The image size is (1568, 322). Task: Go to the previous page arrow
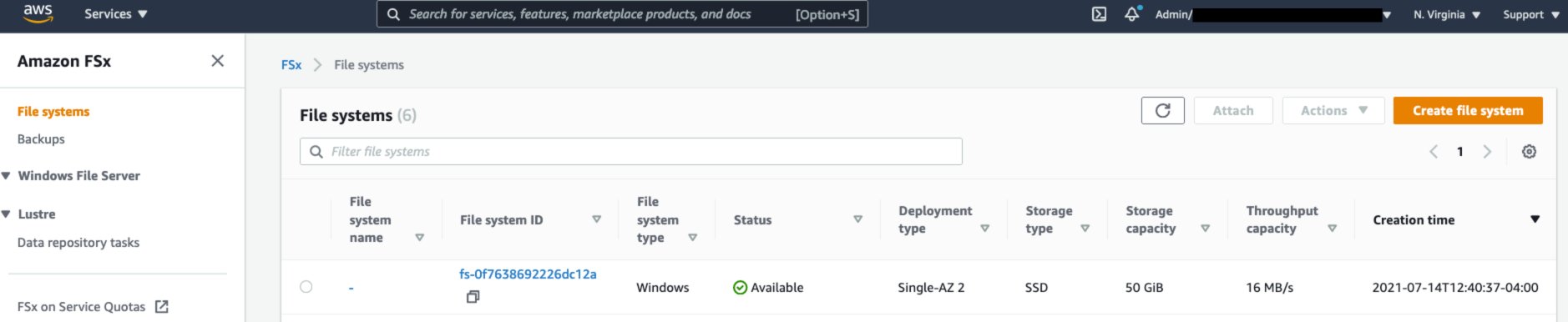(x=1434, y=151)
